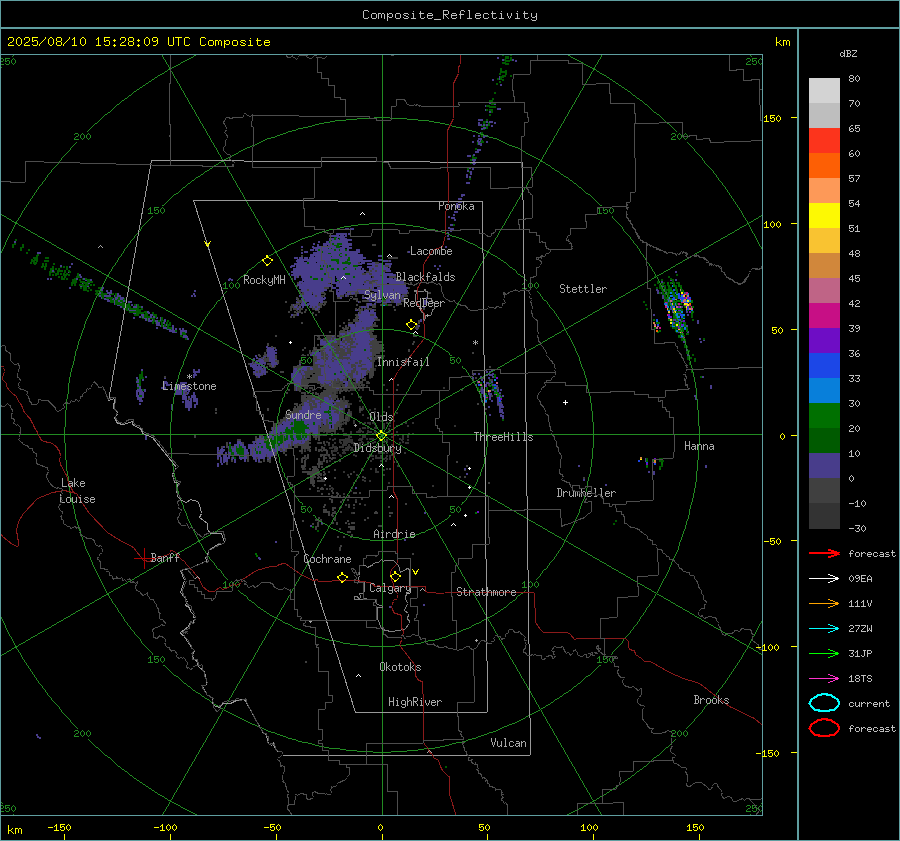Click the Brooks label
This screenshot has height=841, width=900.
click(711, 700)
